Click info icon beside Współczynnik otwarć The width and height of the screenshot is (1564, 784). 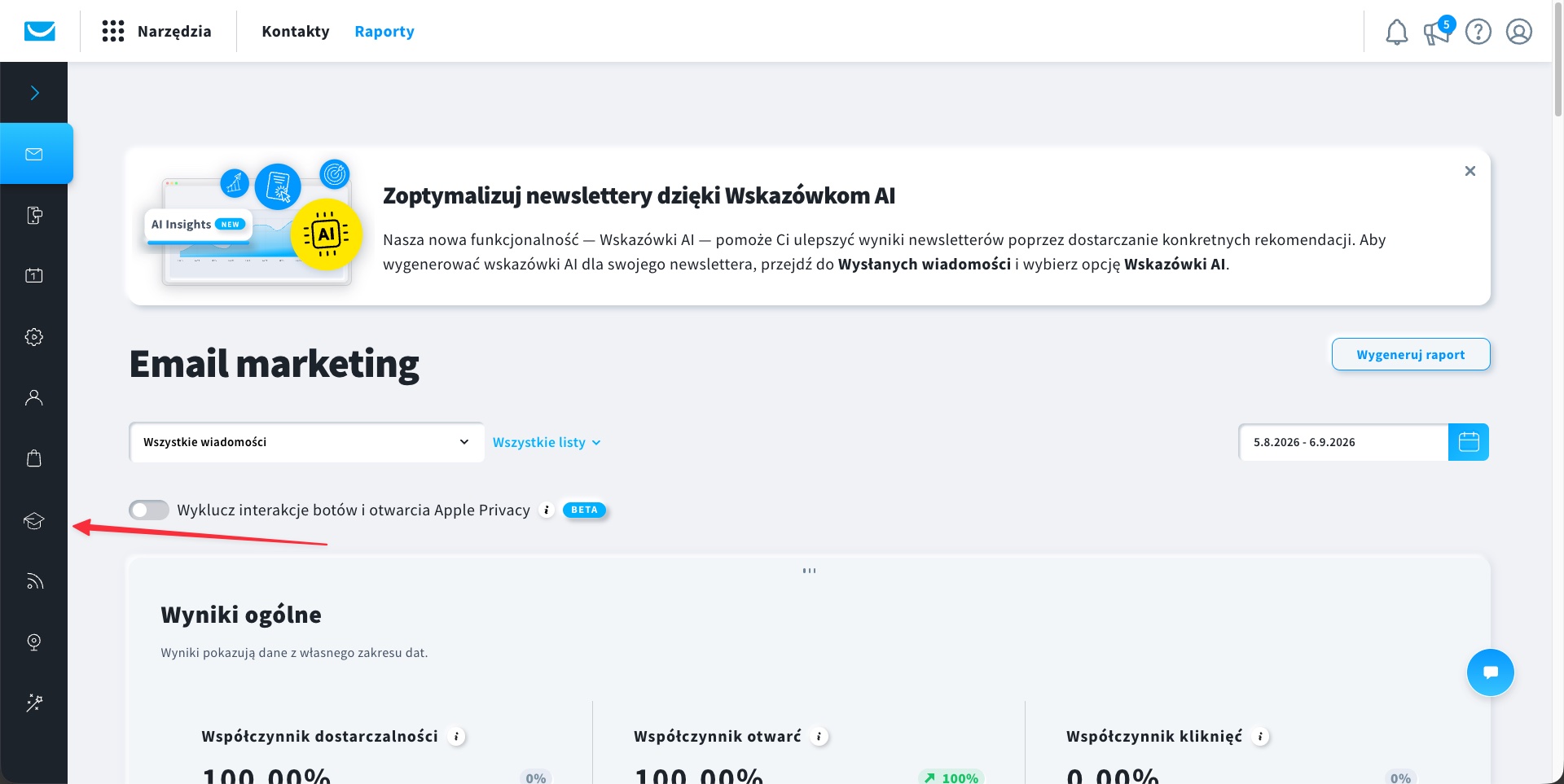(819, 737)
